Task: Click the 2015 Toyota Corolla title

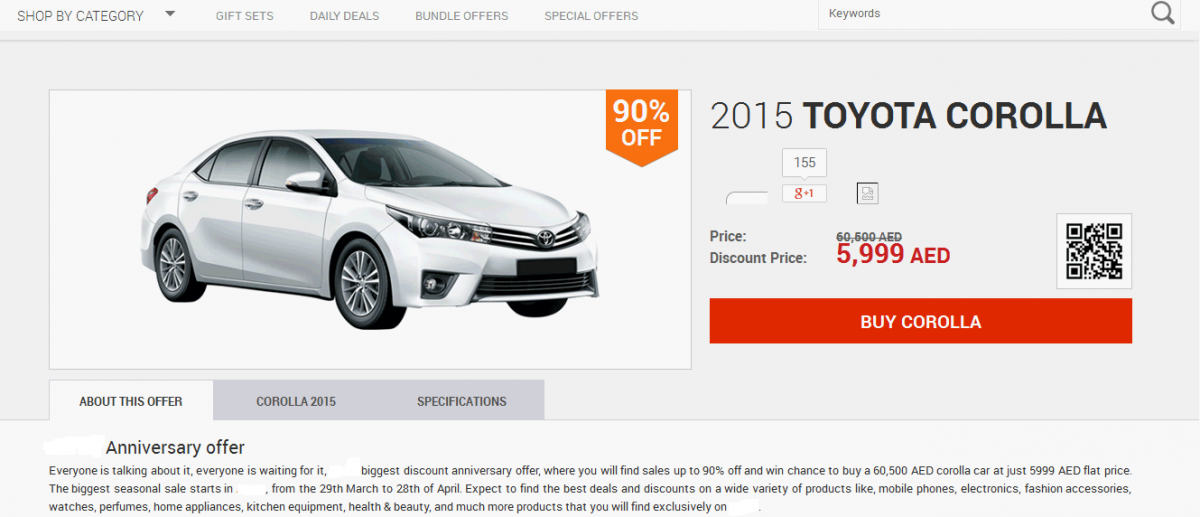Action: 908,116
